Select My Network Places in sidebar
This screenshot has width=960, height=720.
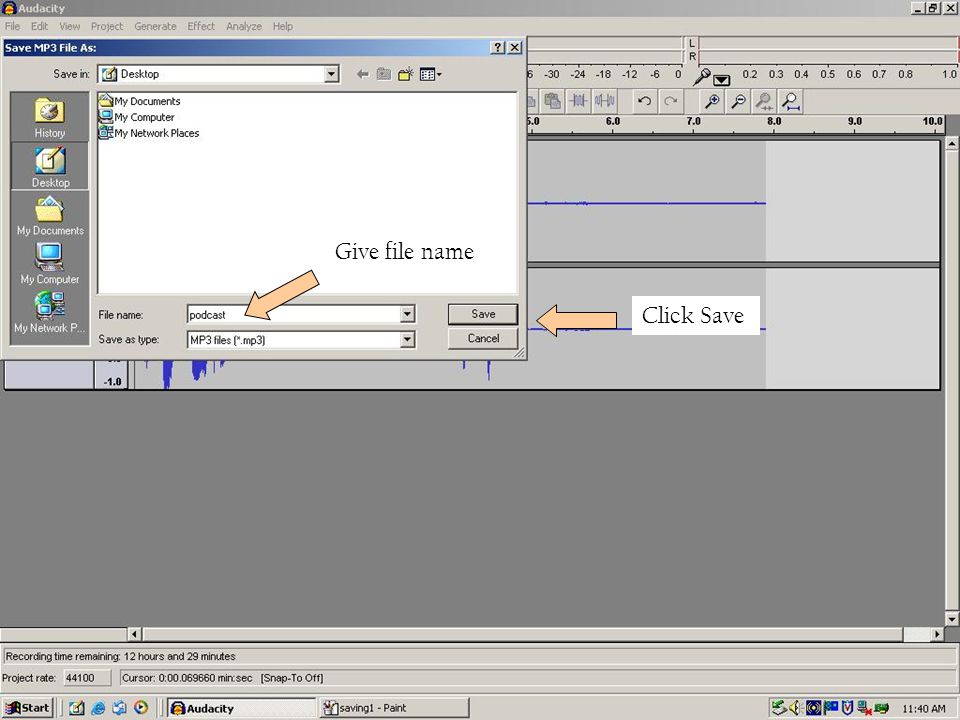coord(50,312)
